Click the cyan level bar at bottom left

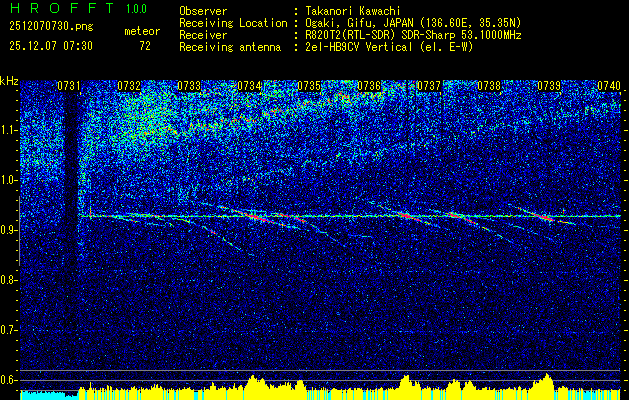[x=45, y=395]
